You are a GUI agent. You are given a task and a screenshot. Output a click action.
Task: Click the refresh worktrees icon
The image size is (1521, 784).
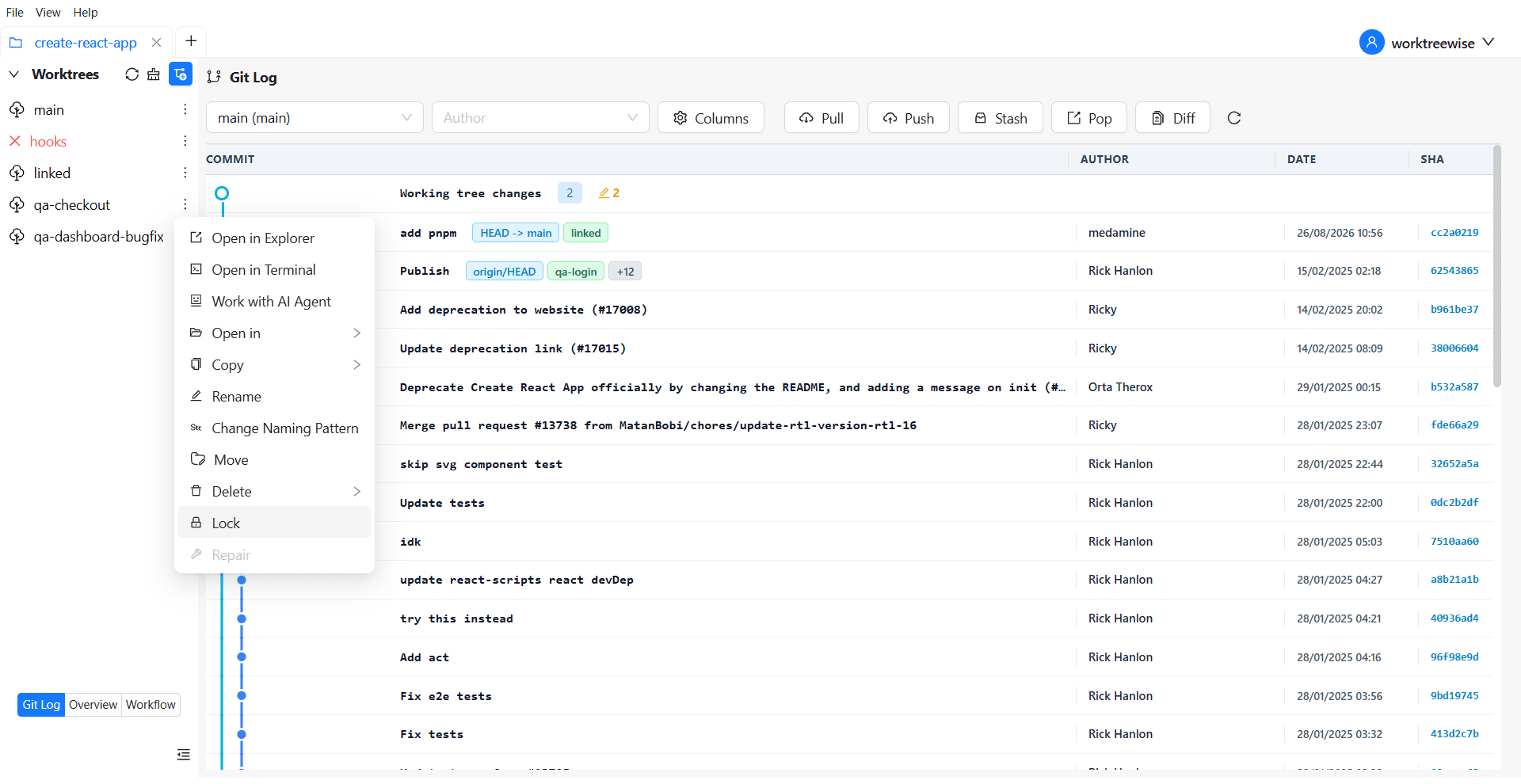pyautogui.click(x=132, y=74)
